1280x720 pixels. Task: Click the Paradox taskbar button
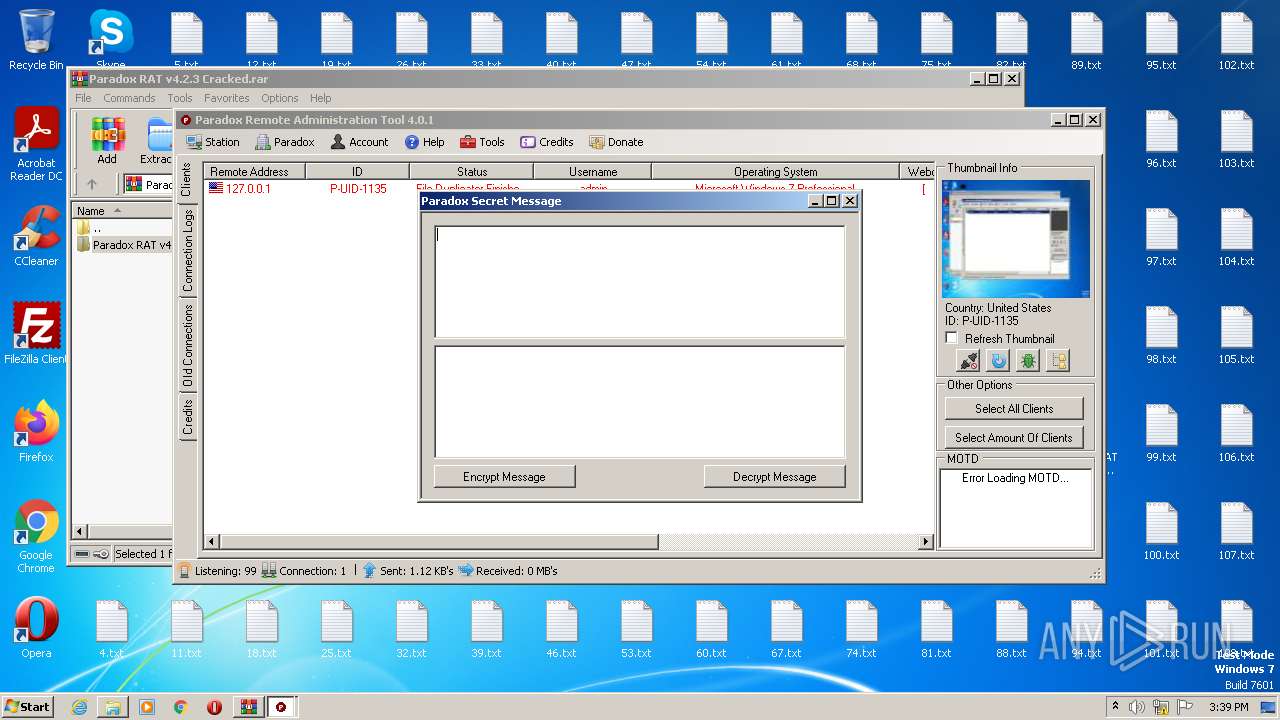[x=282, y=707]
